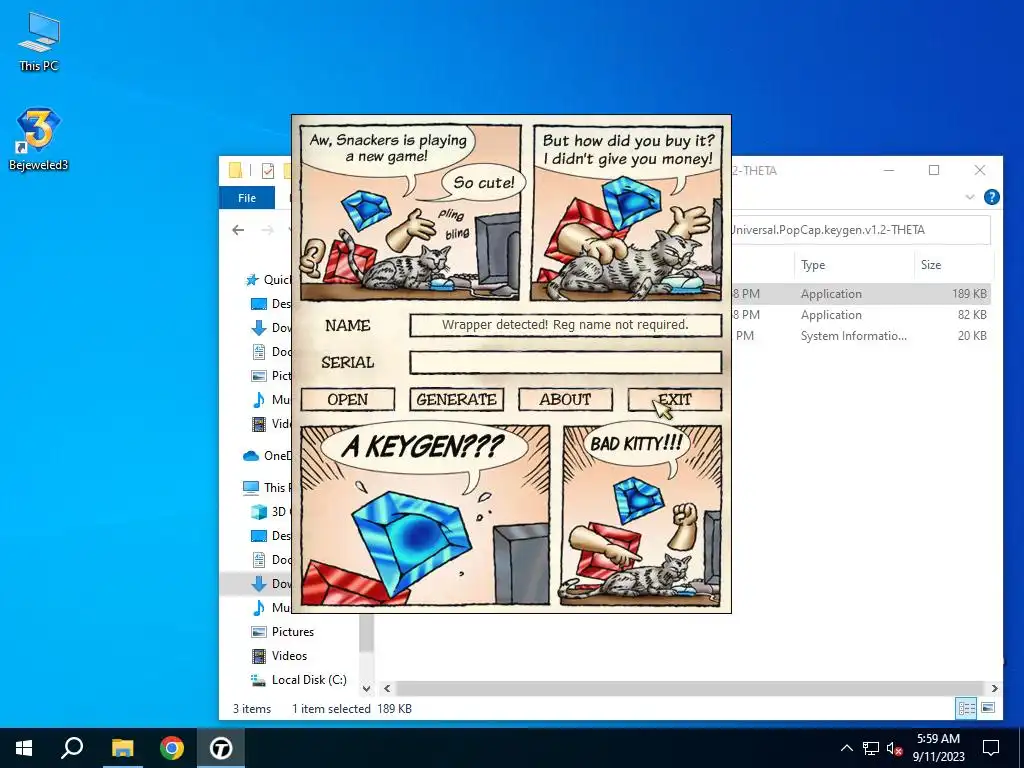
Task: Expand the Explorer ribbon chevron
Action: pyautogui.click(x=970, y=197)
